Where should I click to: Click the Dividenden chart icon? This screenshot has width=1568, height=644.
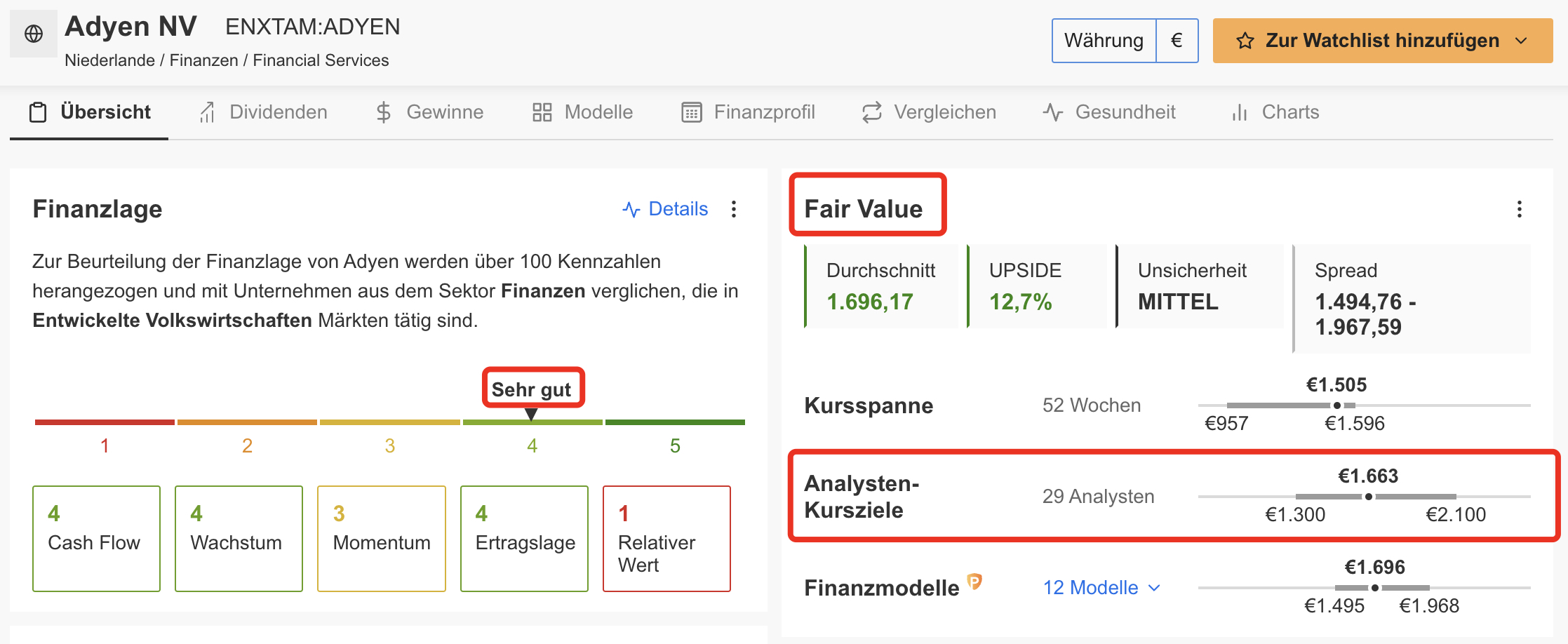click(x=207, y=112)
